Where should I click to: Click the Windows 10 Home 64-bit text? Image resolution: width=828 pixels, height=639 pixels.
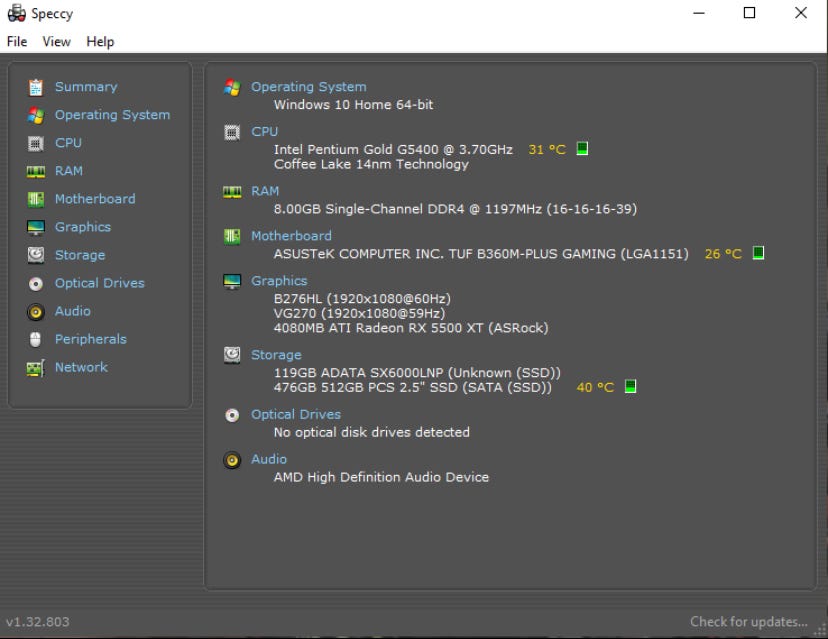[x=353, y=105]
